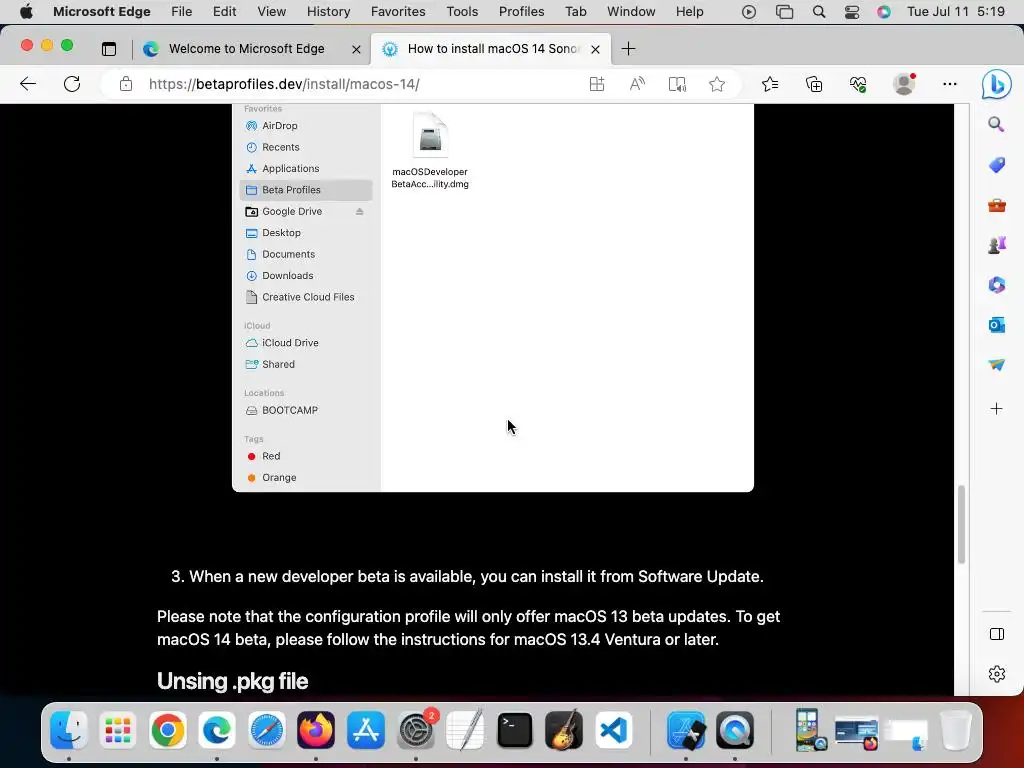Open sidebar Outlook icon
The height and width of the screenshot is (768, 1024).
coord(997,325)
